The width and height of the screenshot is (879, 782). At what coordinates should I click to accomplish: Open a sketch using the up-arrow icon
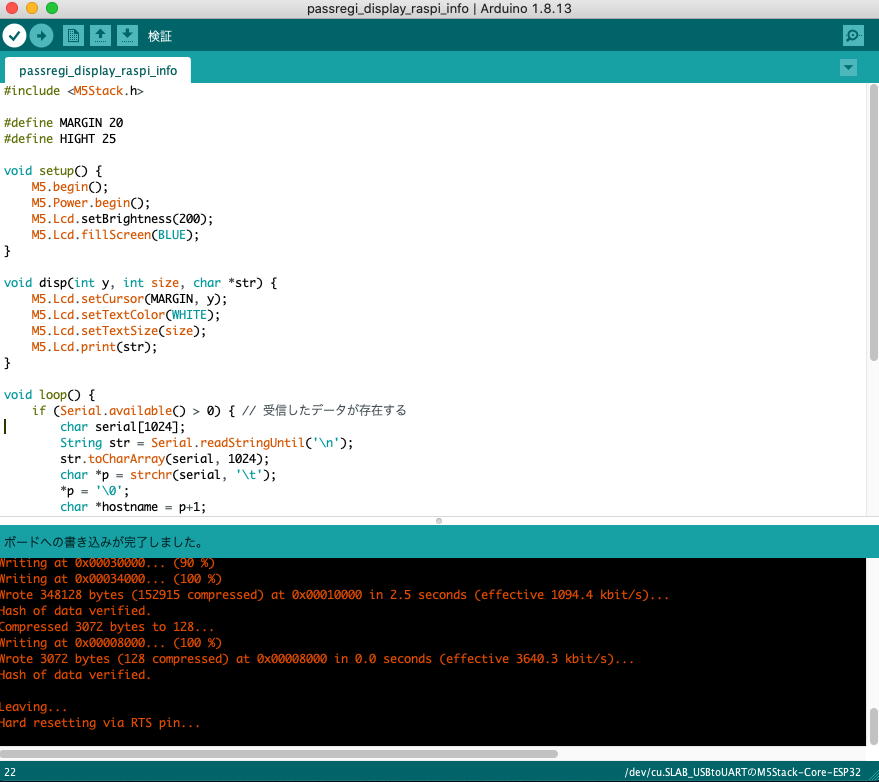click(100, 36)
